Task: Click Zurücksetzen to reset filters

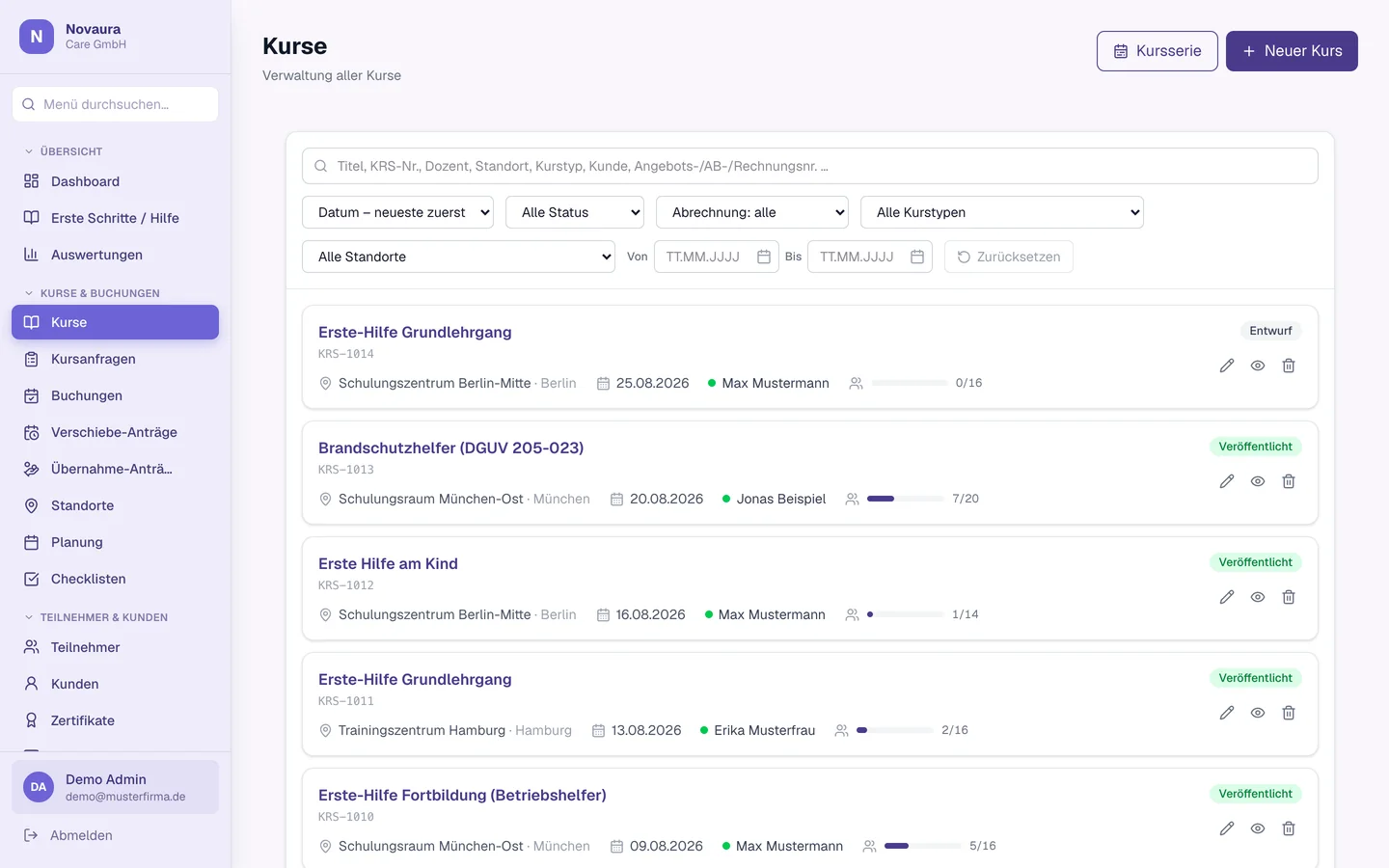Action: [1008, 257]
